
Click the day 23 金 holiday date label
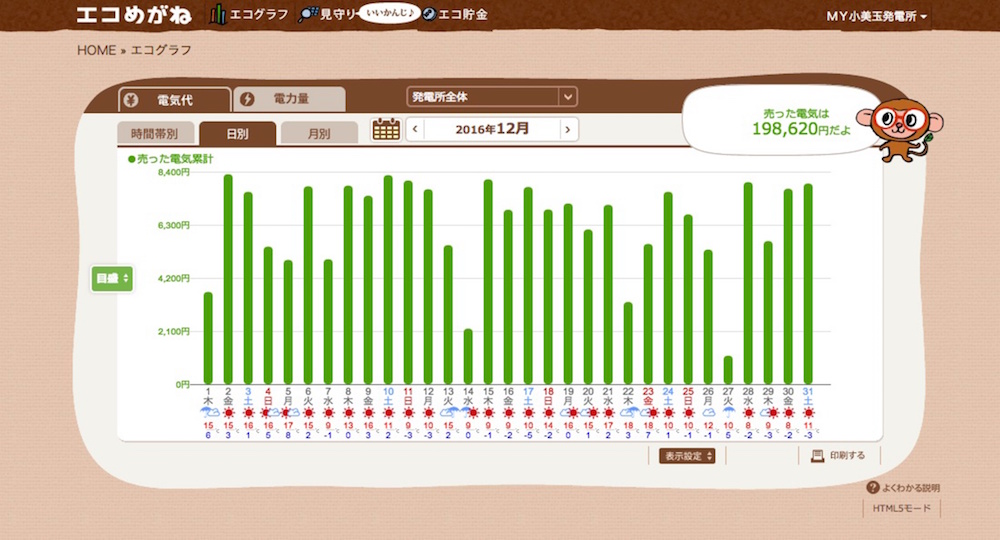(x=648, y=396)
